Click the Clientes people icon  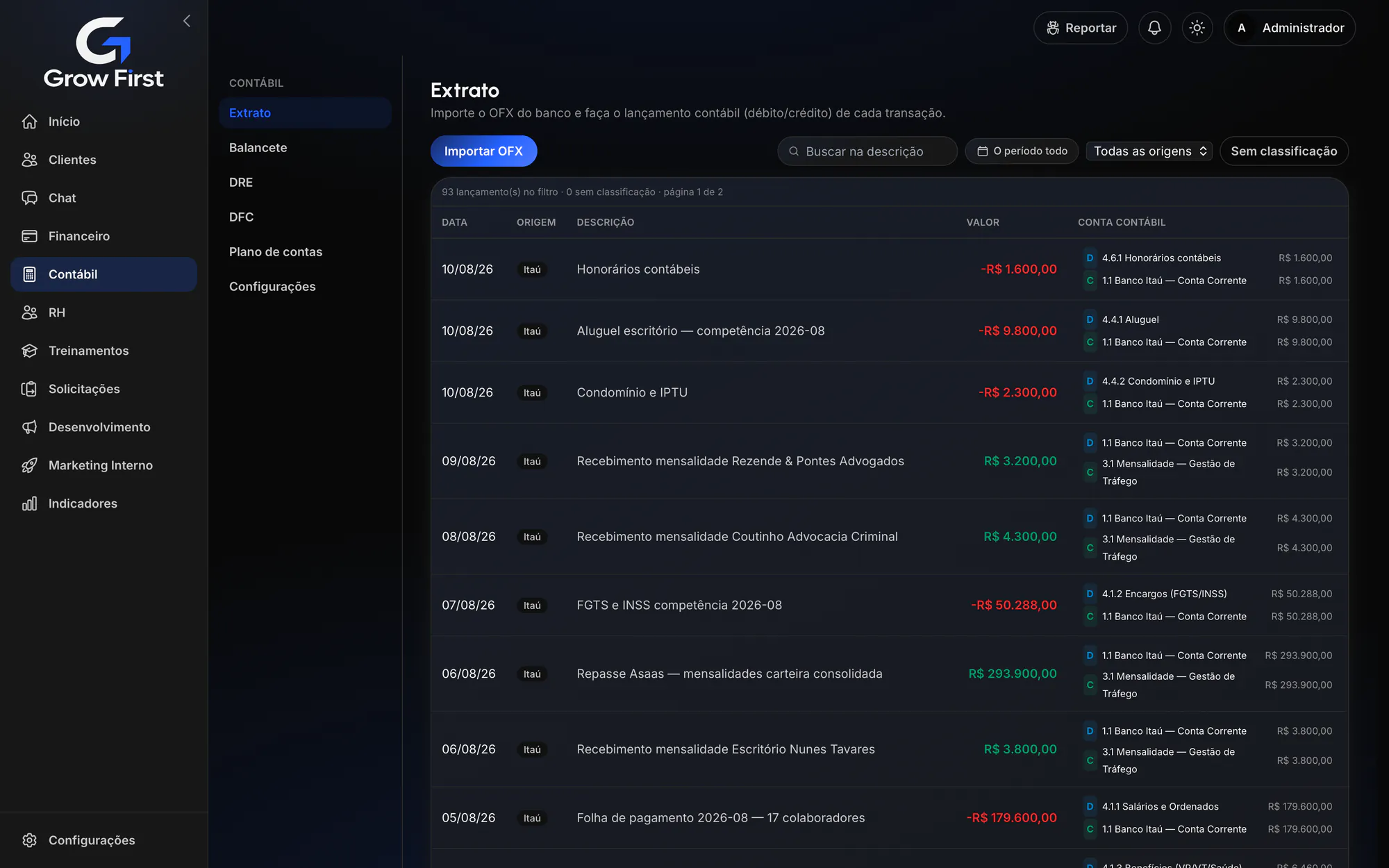click(29, 160)
